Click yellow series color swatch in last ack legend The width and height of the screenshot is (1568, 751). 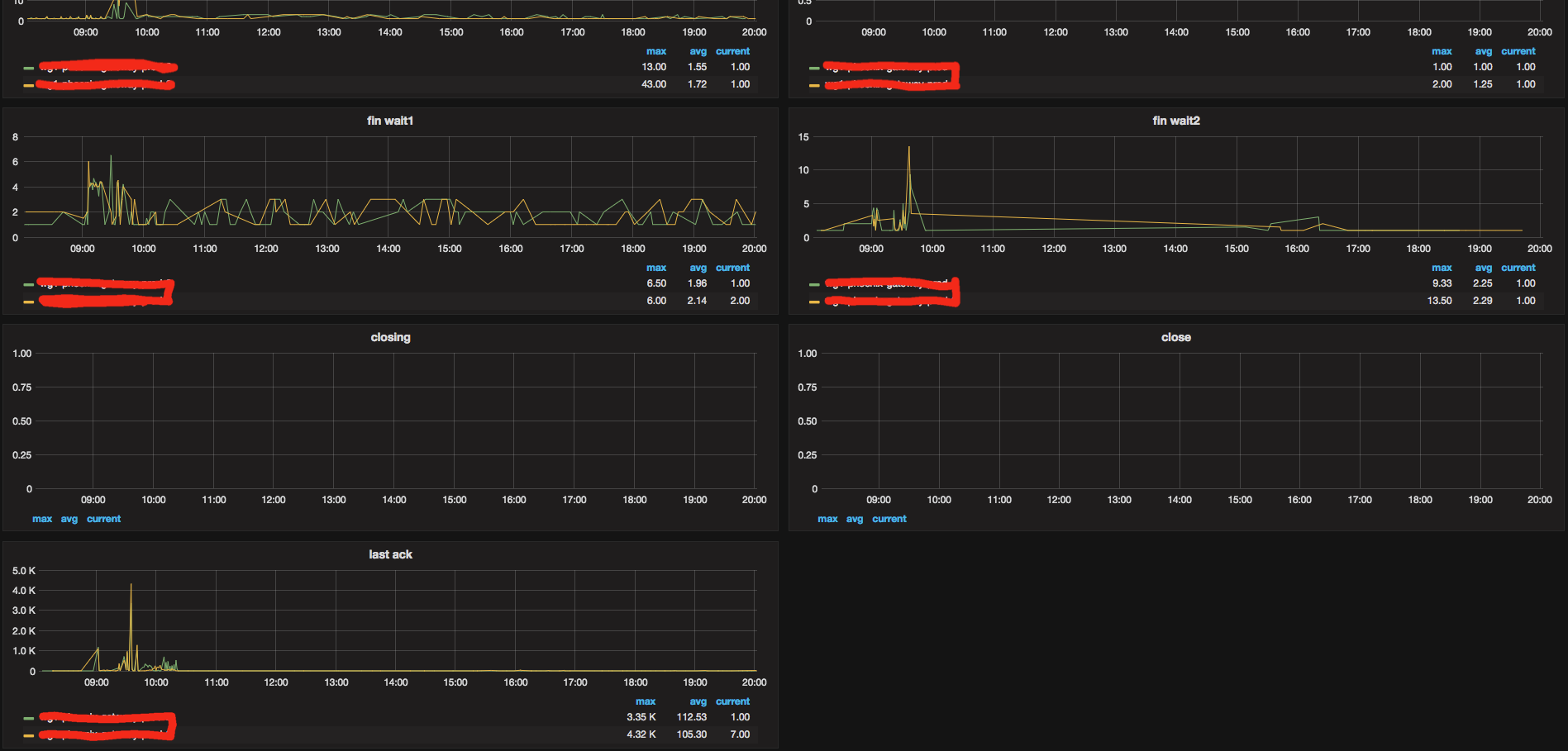[x=29, y=735]
